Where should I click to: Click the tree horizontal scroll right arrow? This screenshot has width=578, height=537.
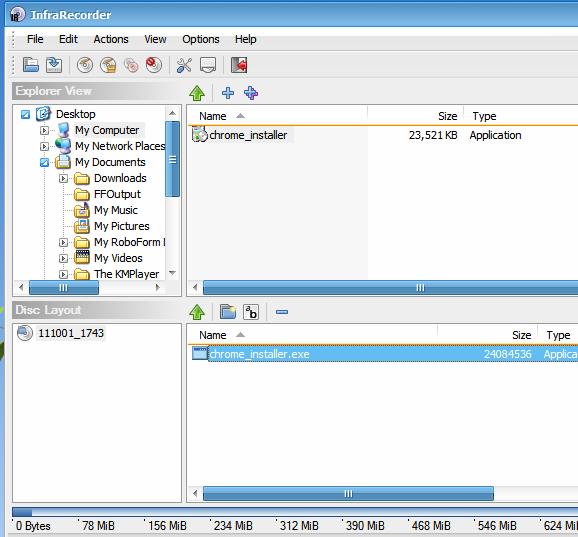[x=158, y=288]
